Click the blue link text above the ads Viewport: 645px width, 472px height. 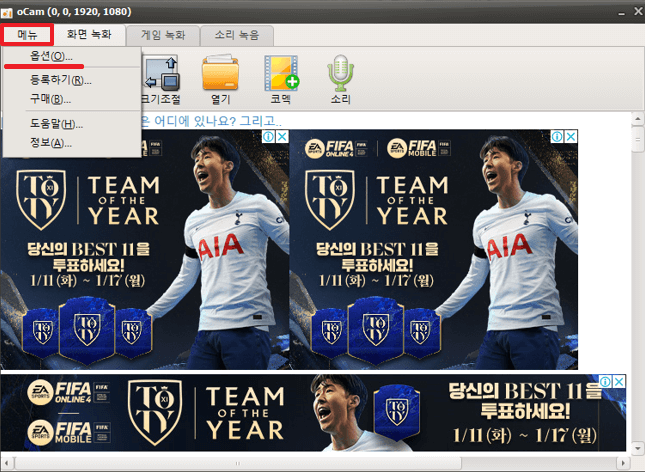point(211,121)
